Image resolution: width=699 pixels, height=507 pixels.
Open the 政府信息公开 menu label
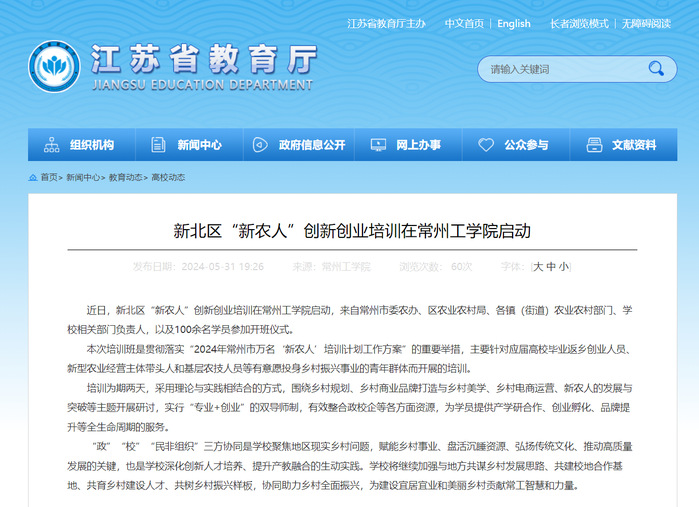312,145
